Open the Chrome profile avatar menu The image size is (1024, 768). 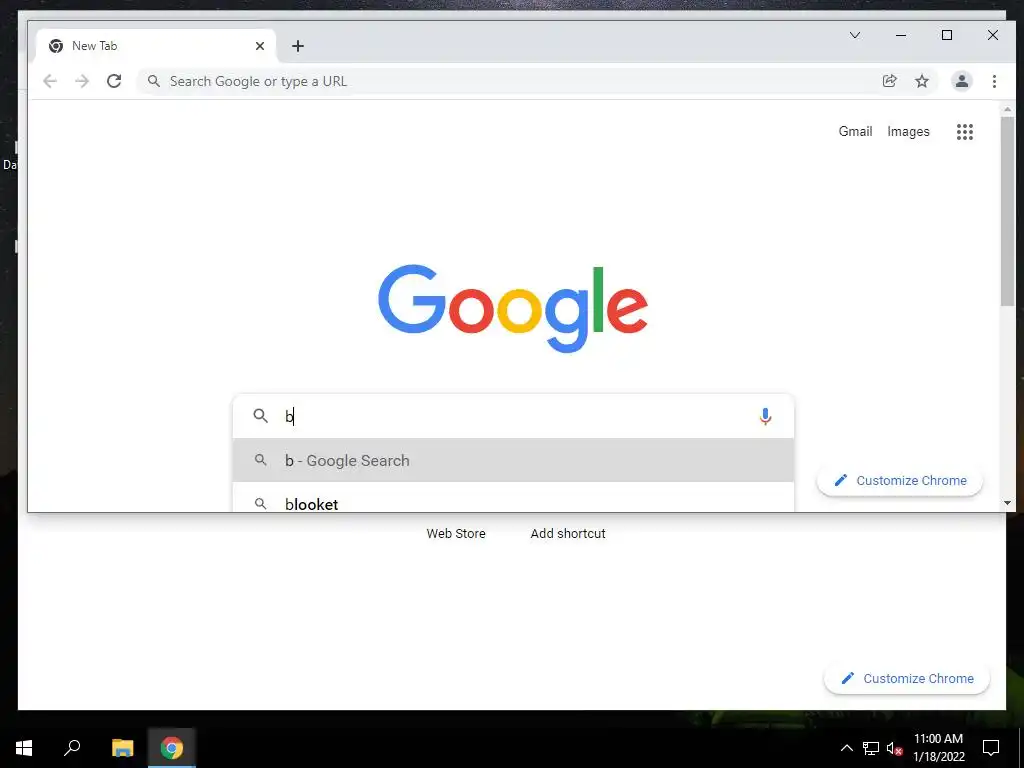961,81
